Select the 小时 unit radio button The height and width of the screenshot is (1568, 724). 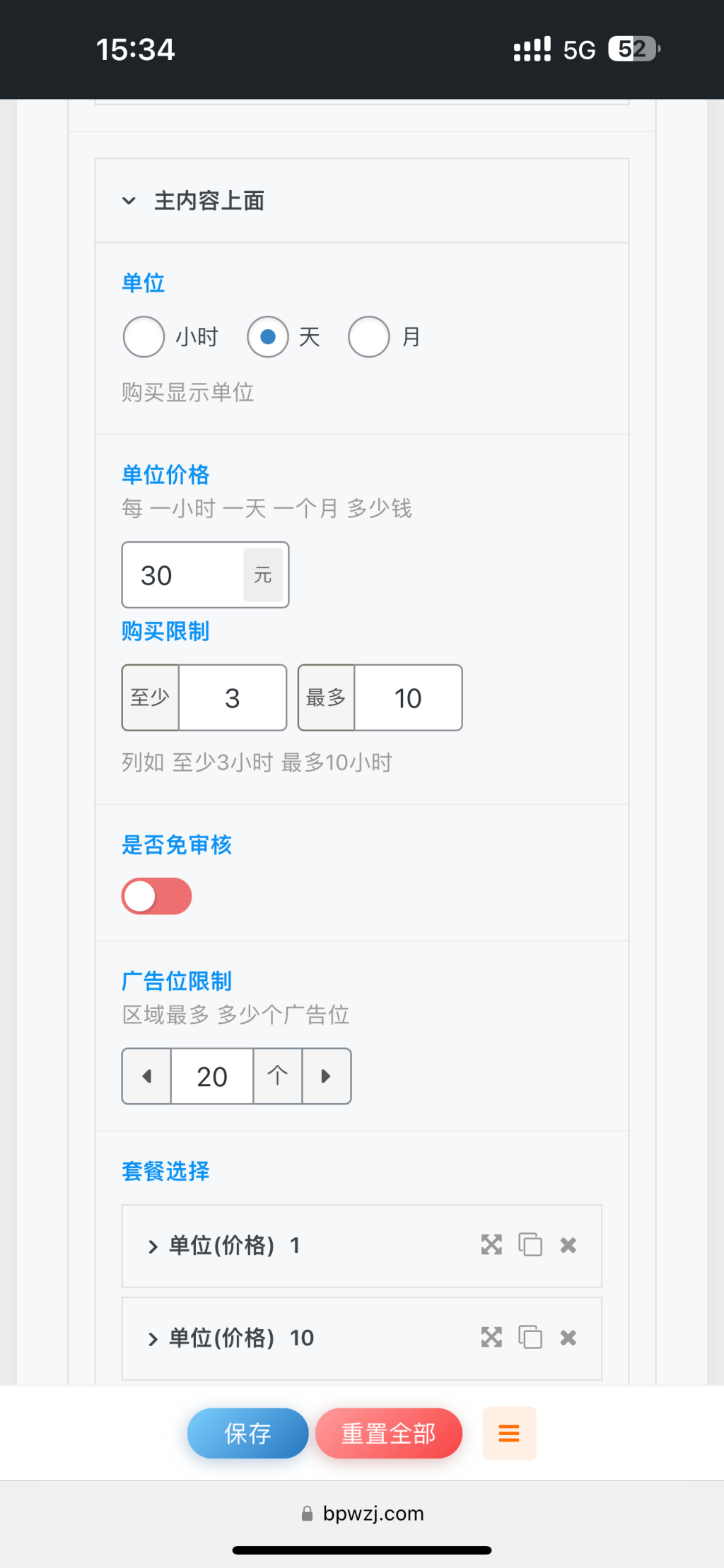tap(144, 337)
